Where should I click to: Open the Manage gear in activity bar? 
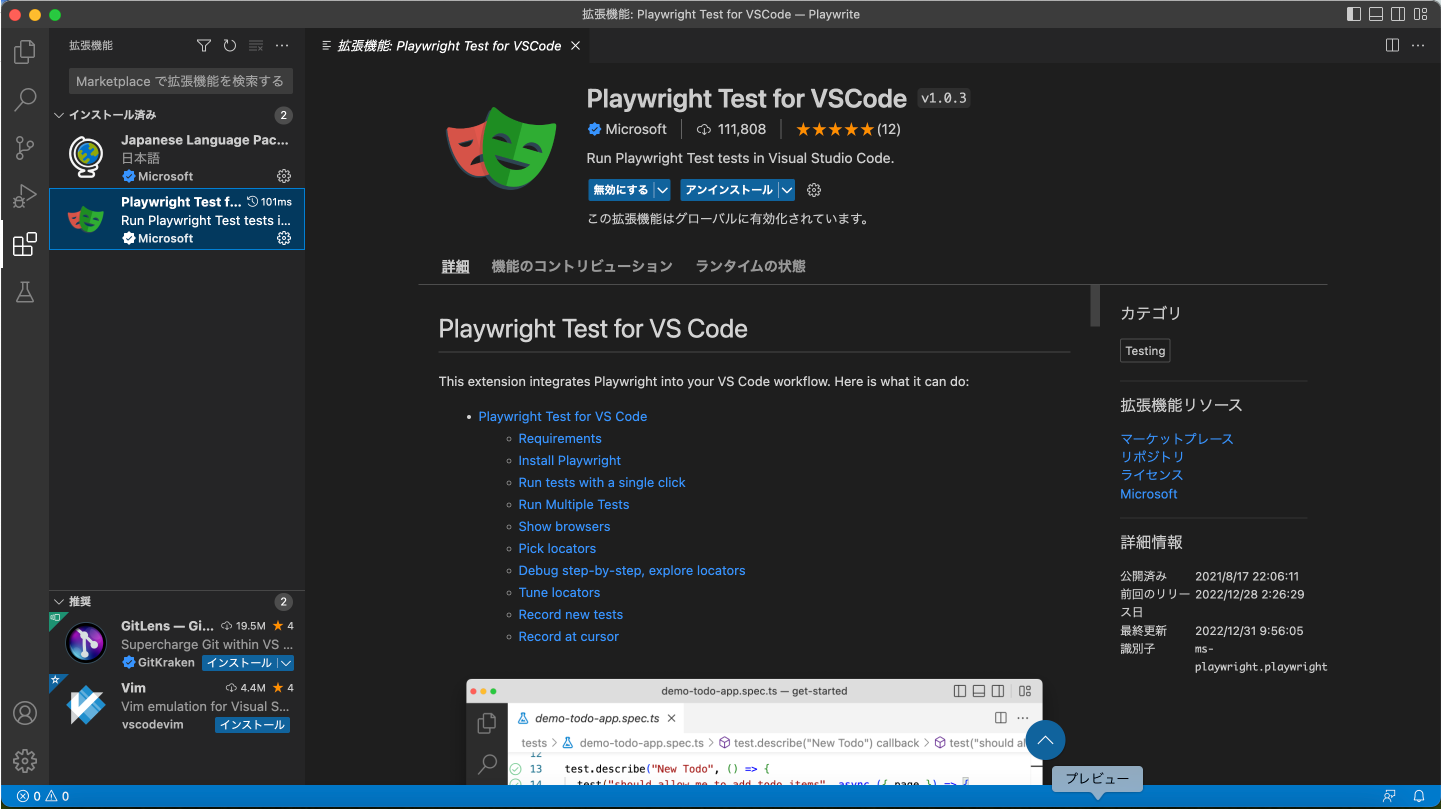point(25,761)
